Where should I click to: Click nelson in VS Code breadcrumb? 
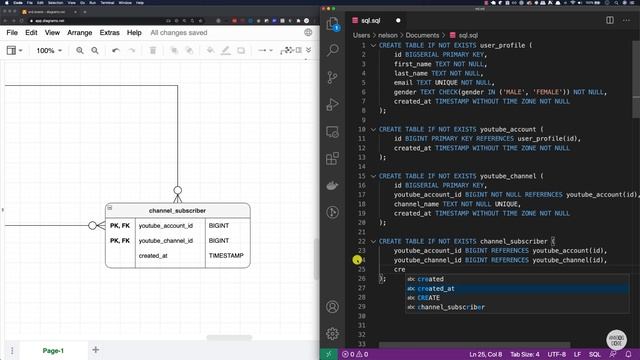coord(387,36)
